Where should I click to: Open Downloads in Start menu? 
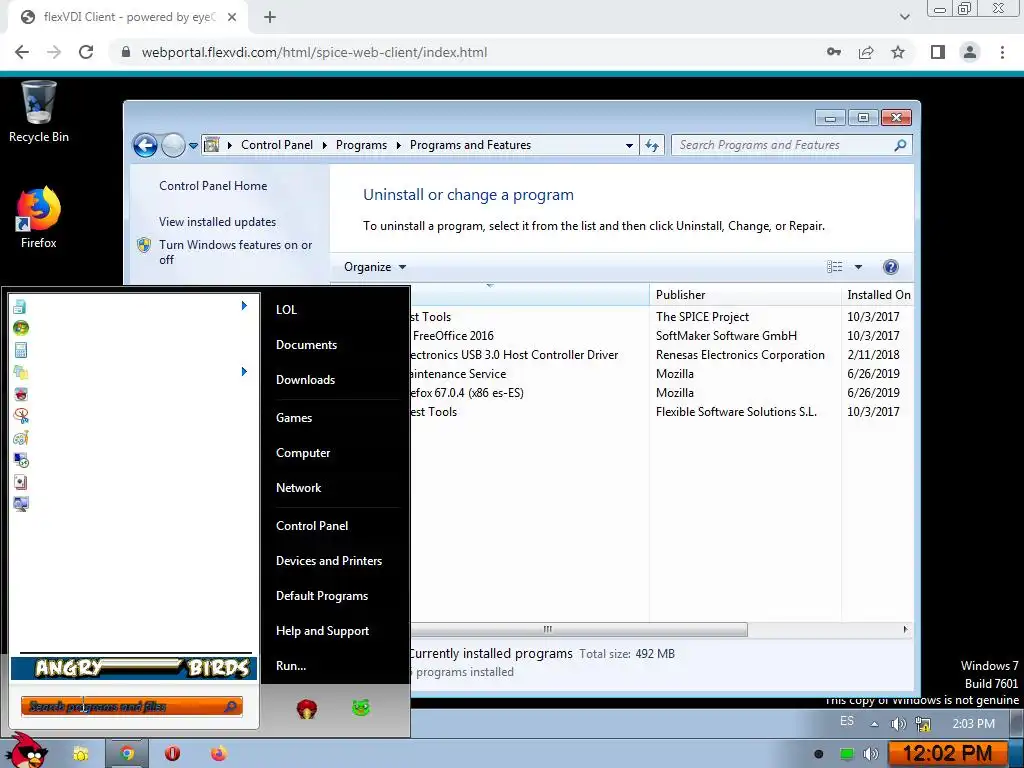[x=305, y=379]
